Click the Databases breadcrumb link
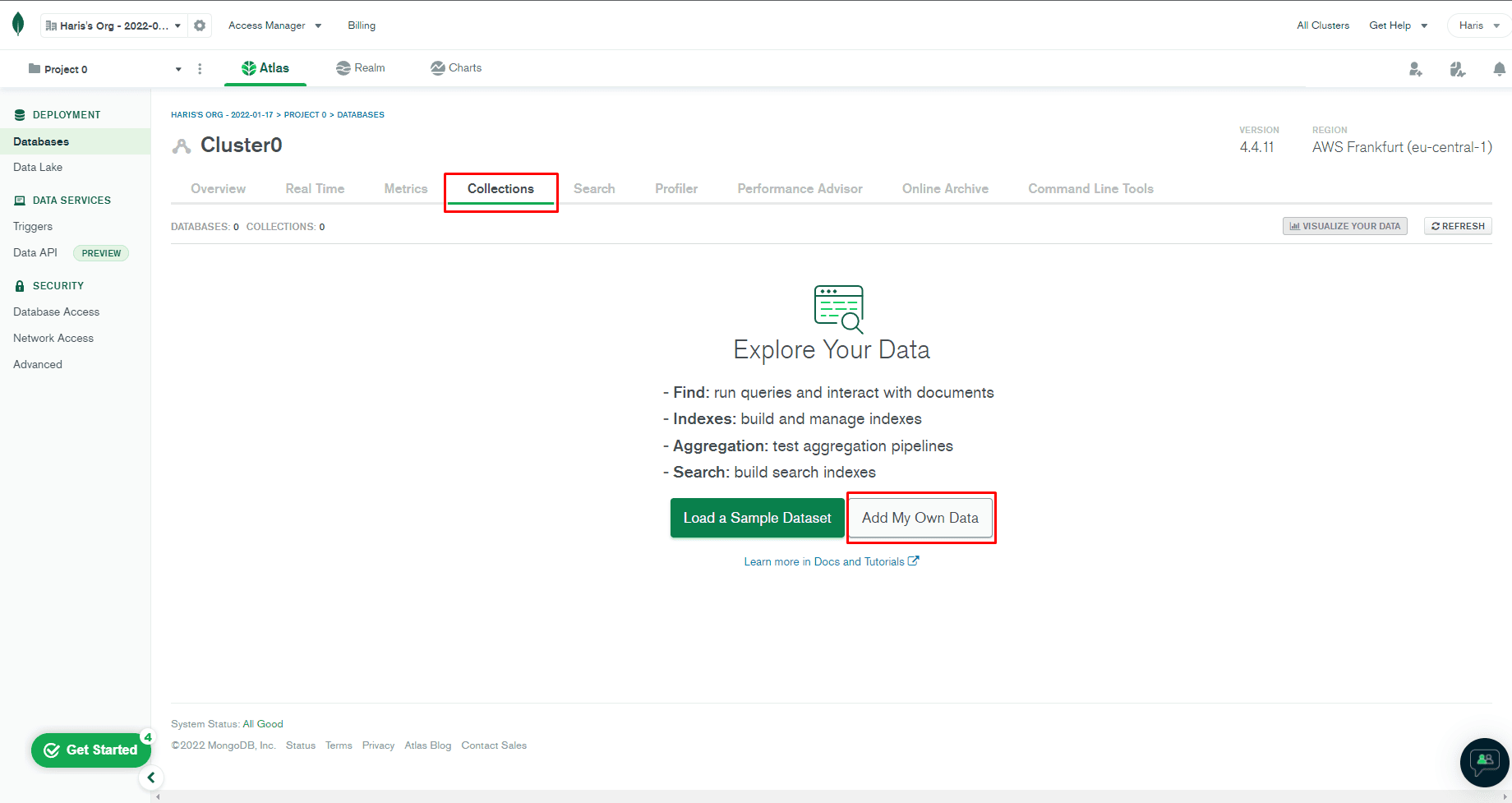Screen dimensions: 1512x803 click(x=361, y=115)
